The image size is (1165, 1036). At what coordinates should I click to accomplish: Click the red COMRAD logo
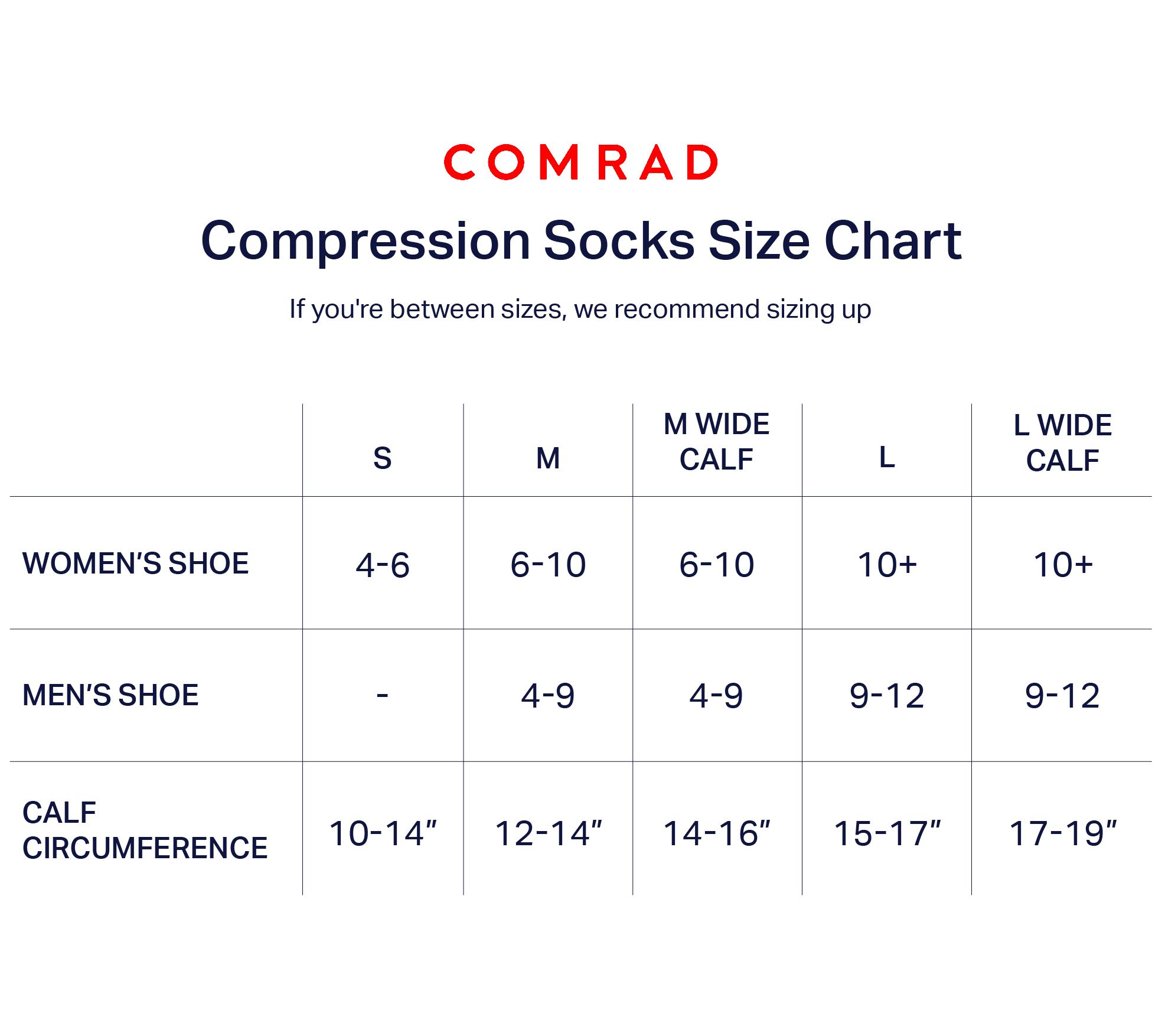tap(581, 162)
